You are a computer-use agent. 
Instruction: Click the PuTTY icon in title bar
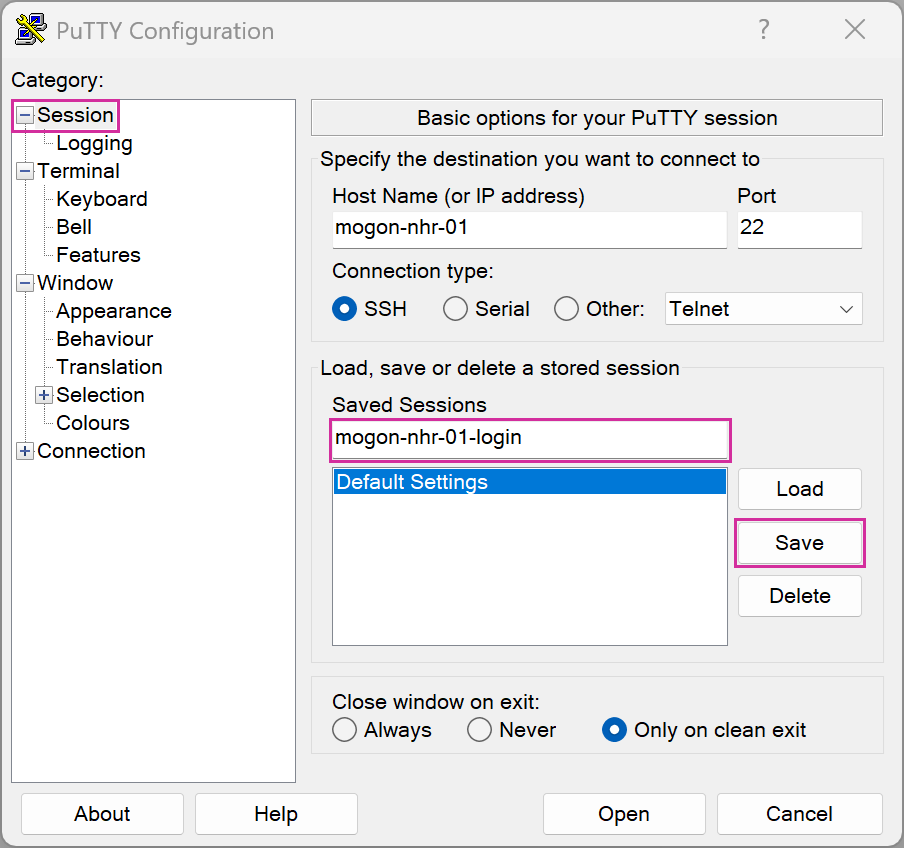(31, 30)
